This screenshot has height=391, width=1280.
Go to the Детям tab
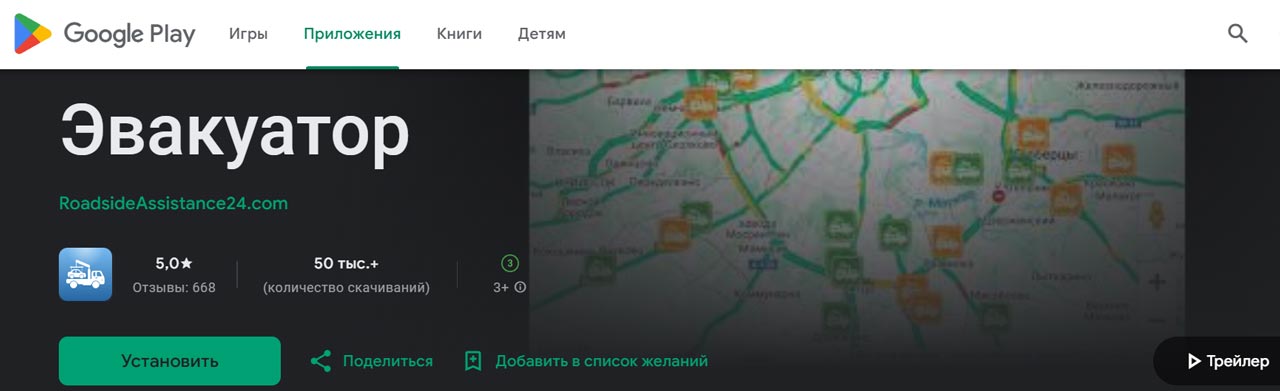542,34
